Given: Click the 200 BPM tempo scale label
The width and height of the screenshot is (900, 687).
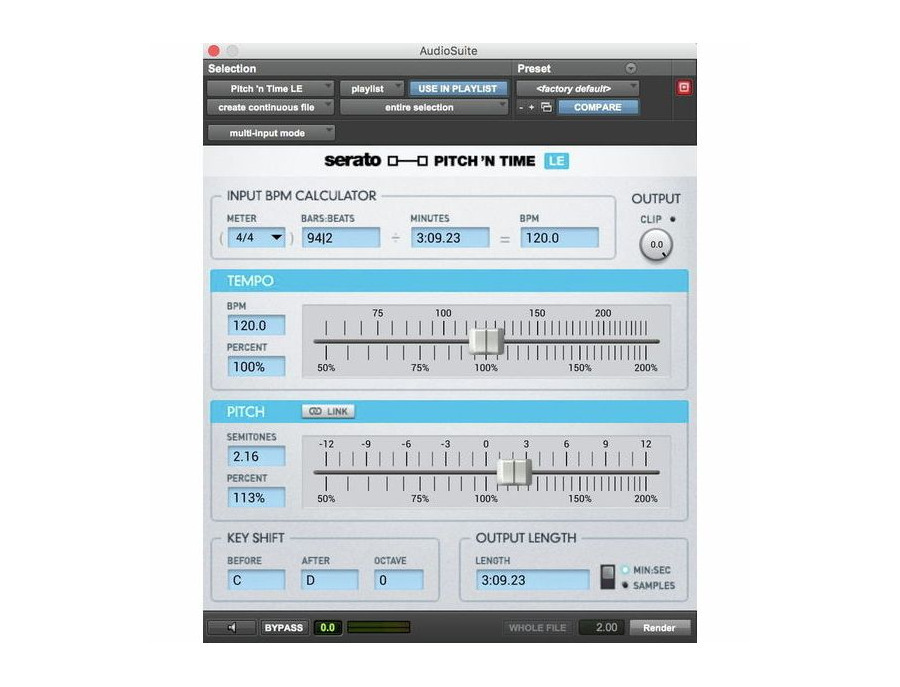Looking at the screenshot, I should [x=603, y=313].
